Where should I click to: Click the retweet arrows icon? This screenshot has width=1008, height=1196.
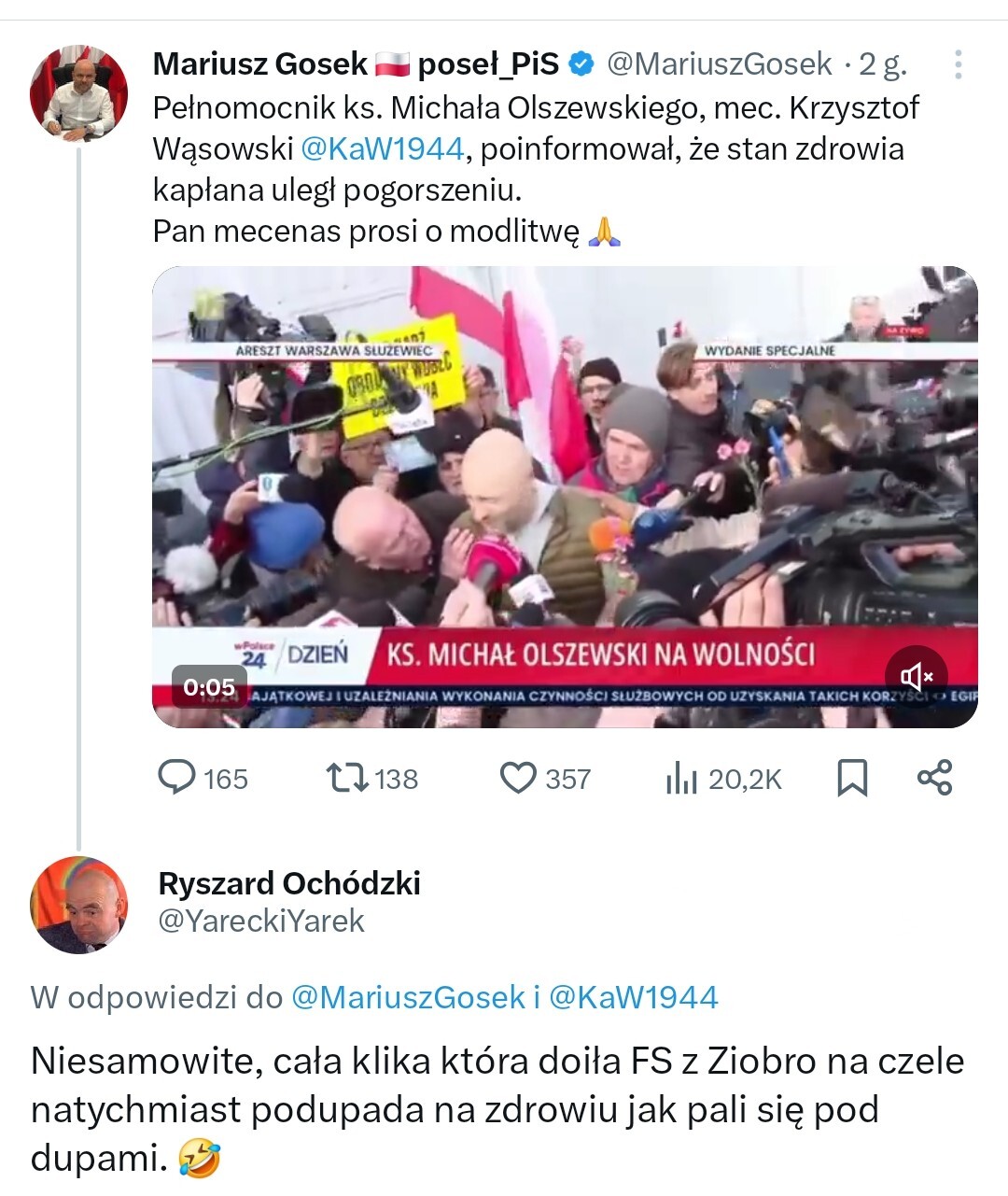pos(347,778)
